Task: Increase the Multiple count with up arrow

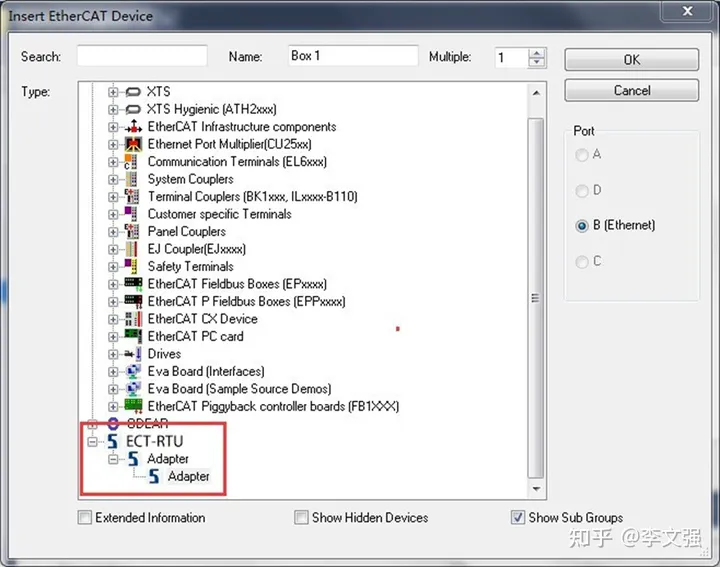Action: (536, 53)
